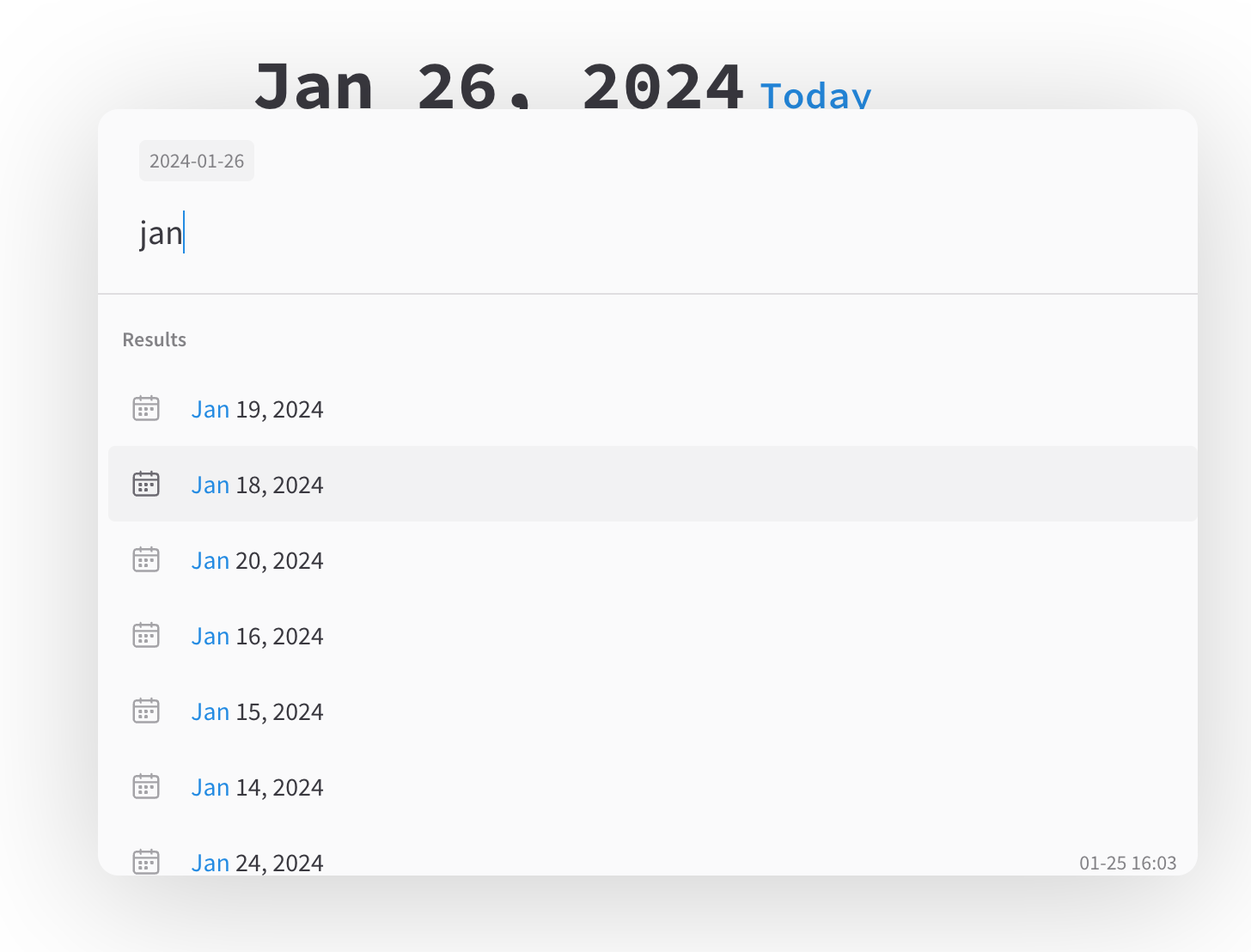The image size is (1251, 952).
Task: Choose the Jan 16, 2024 result
Action: [x=257, y=636]
